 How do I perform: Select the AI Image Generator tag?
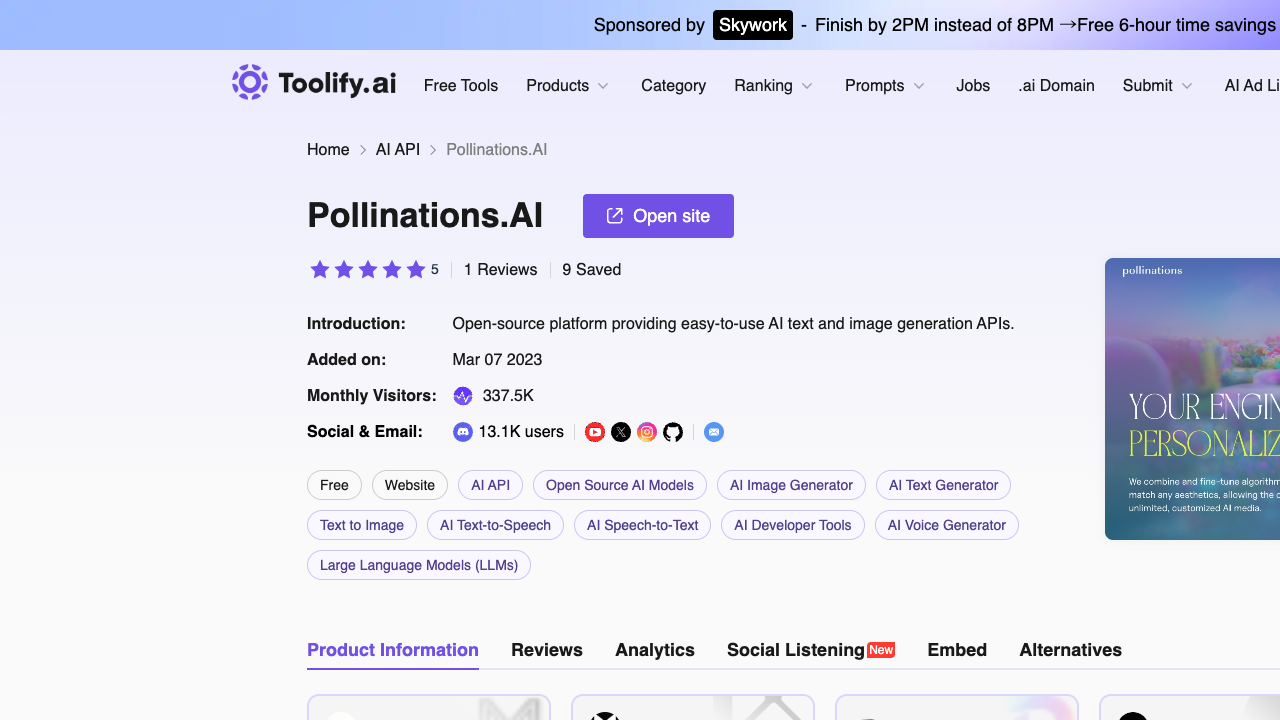pyautogui.click(x=792, y=485)
